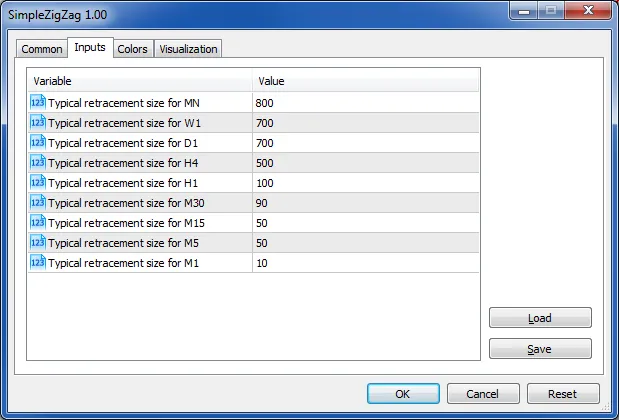Viewport: 619px width, 420px height.
Task: Click the Reset button
Action: click(564, 394)
